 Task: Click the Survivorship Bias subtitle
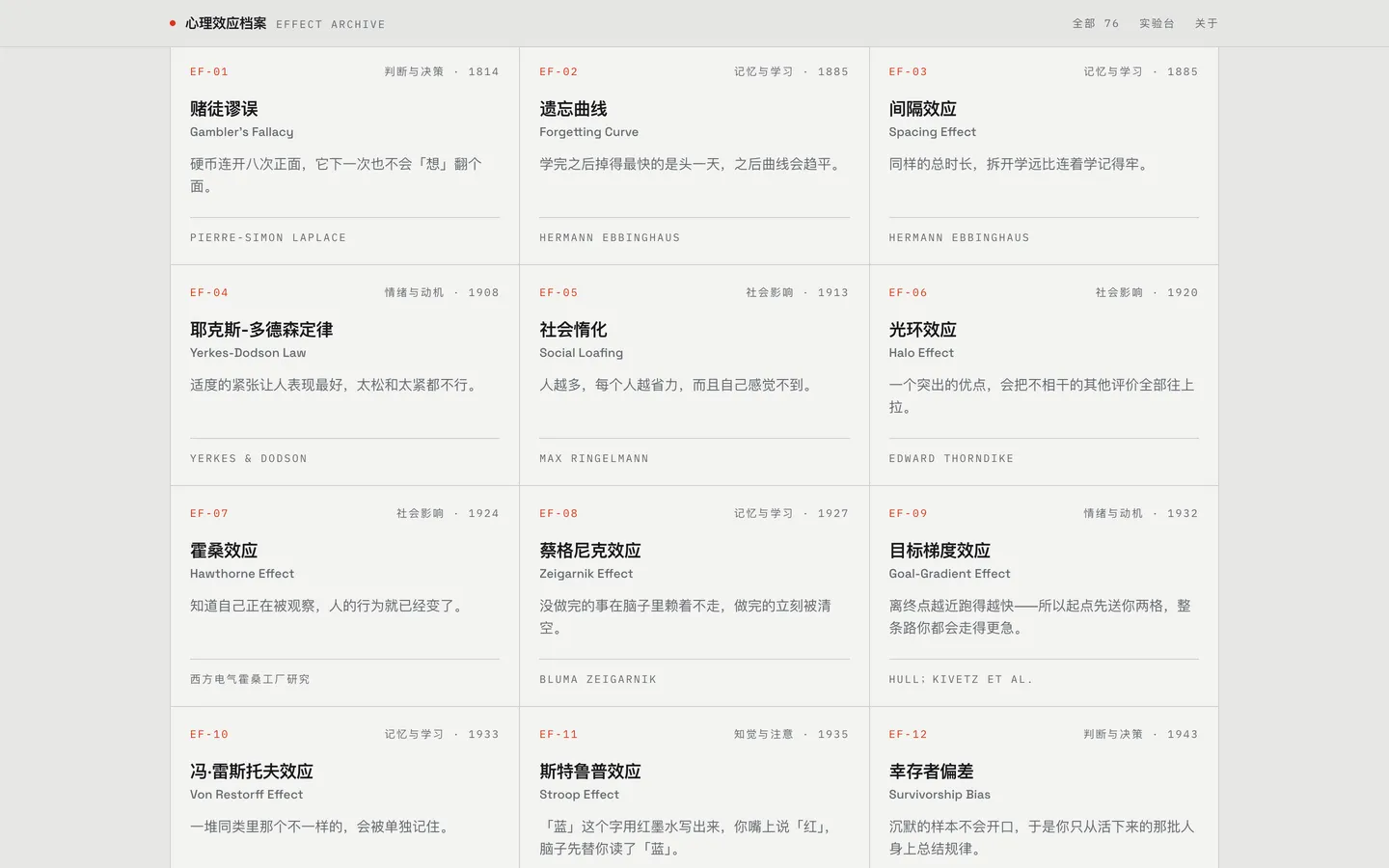[x=940, y=795]
